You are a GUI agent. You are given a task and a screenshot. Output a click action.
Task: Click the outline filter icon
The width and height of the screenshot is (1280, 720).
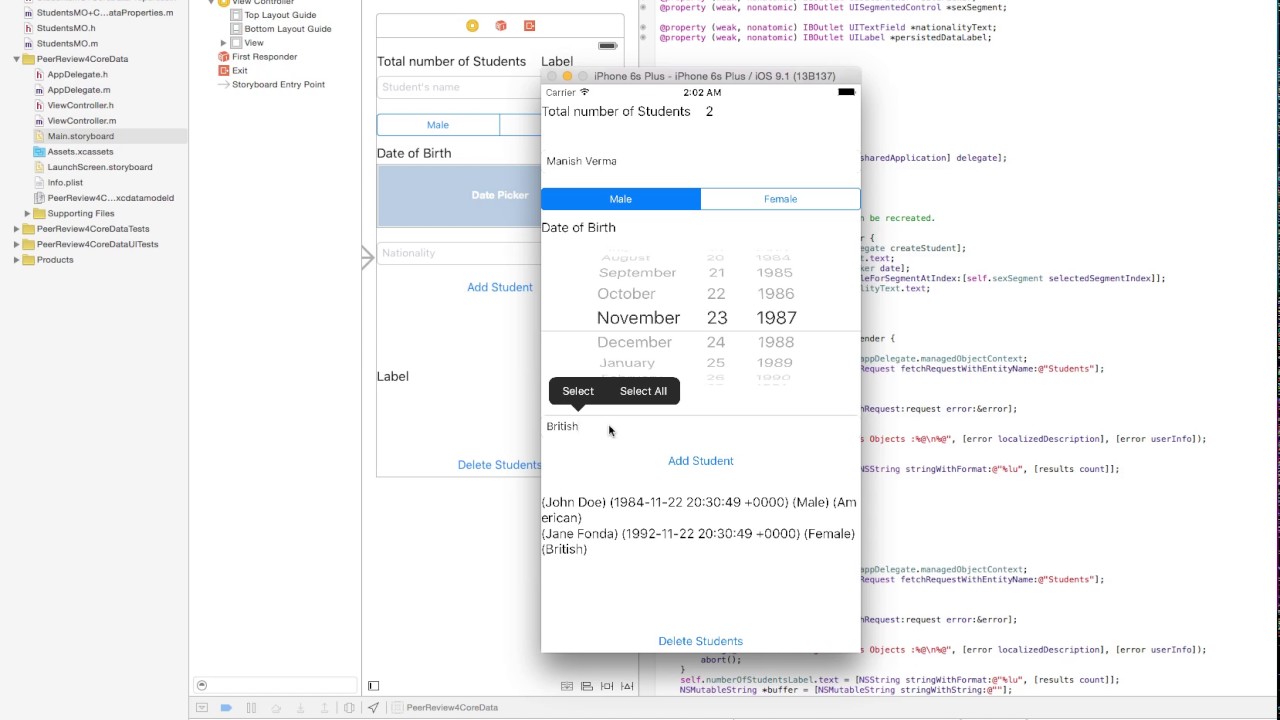tap(202, 686)
